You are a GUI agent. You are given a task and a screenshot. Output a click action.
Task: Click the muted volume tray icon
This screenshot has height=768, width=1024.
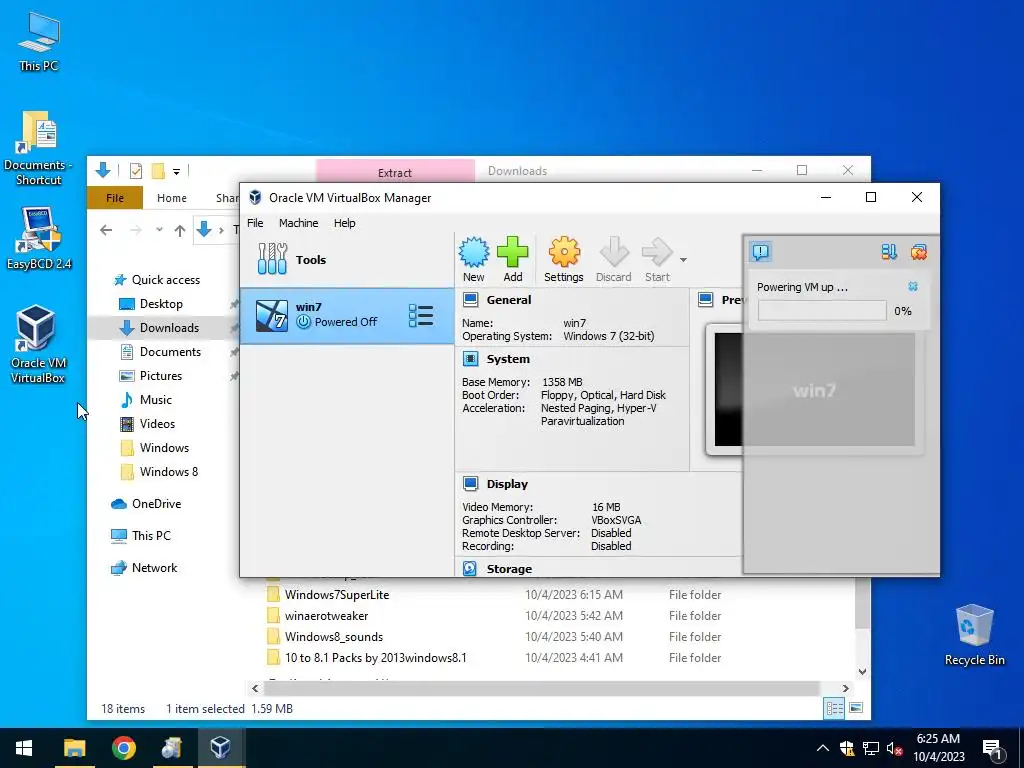(x=894, y=748)
